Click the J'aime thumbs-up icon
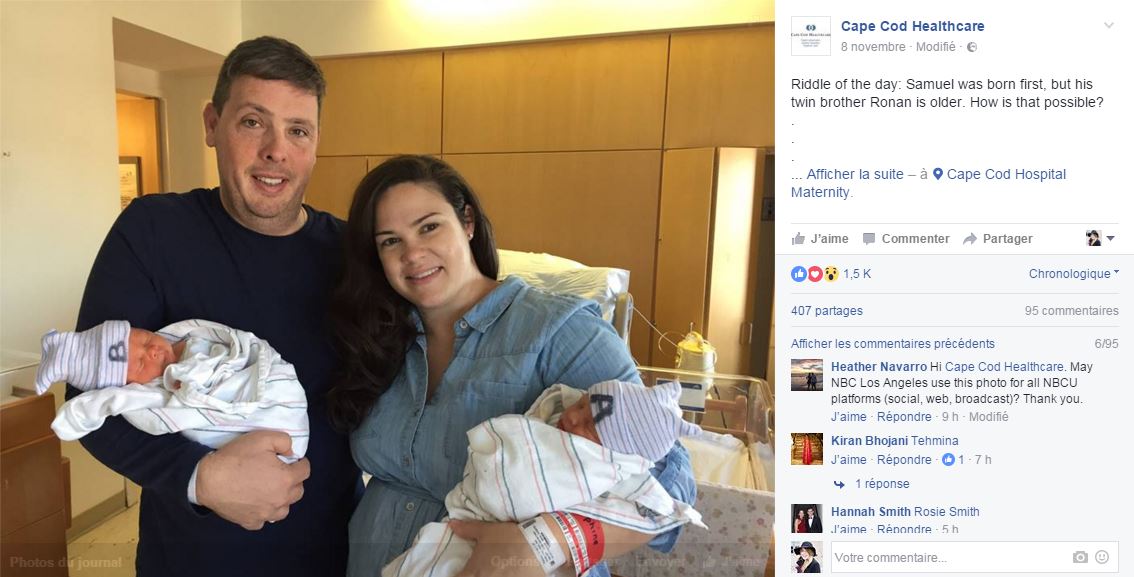The image size is (1134, 577). pos(798,239)
